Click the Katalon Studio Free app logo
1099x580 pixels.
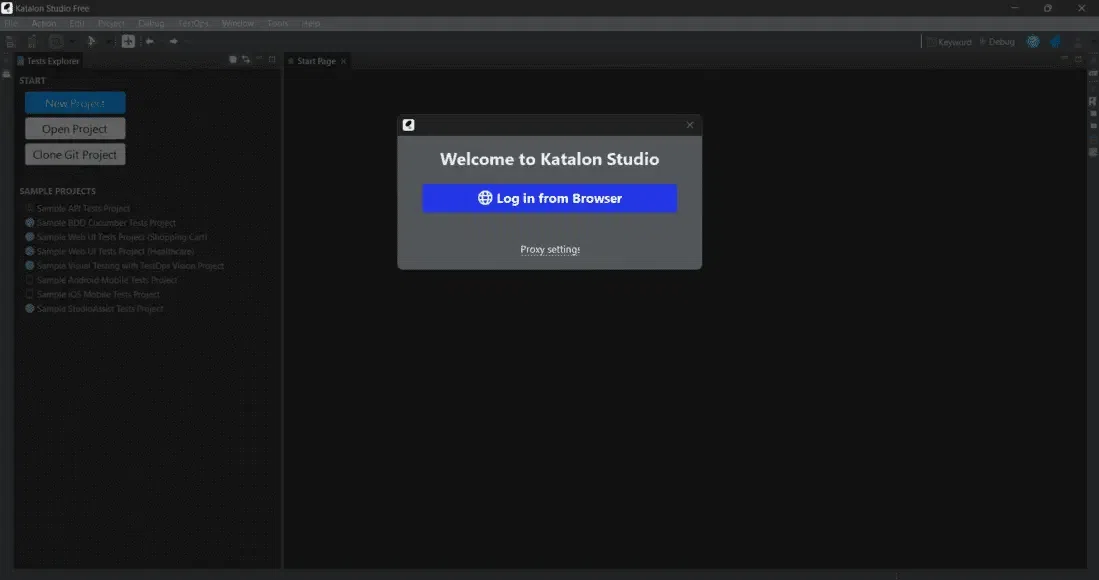(x=7, y=8)
